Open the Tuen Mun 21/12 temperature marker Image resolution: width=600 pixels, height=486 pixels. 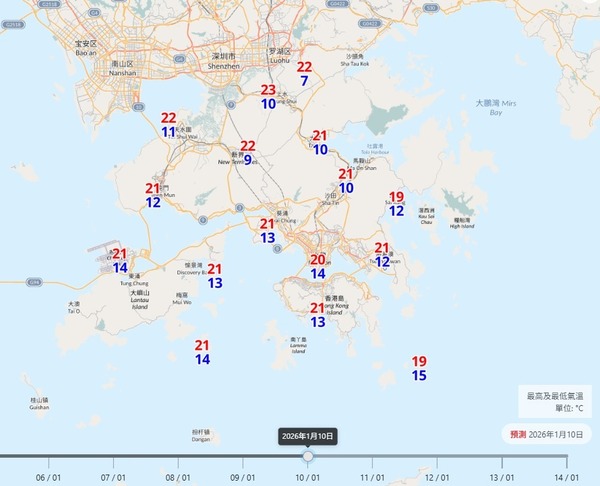(153, 195)
